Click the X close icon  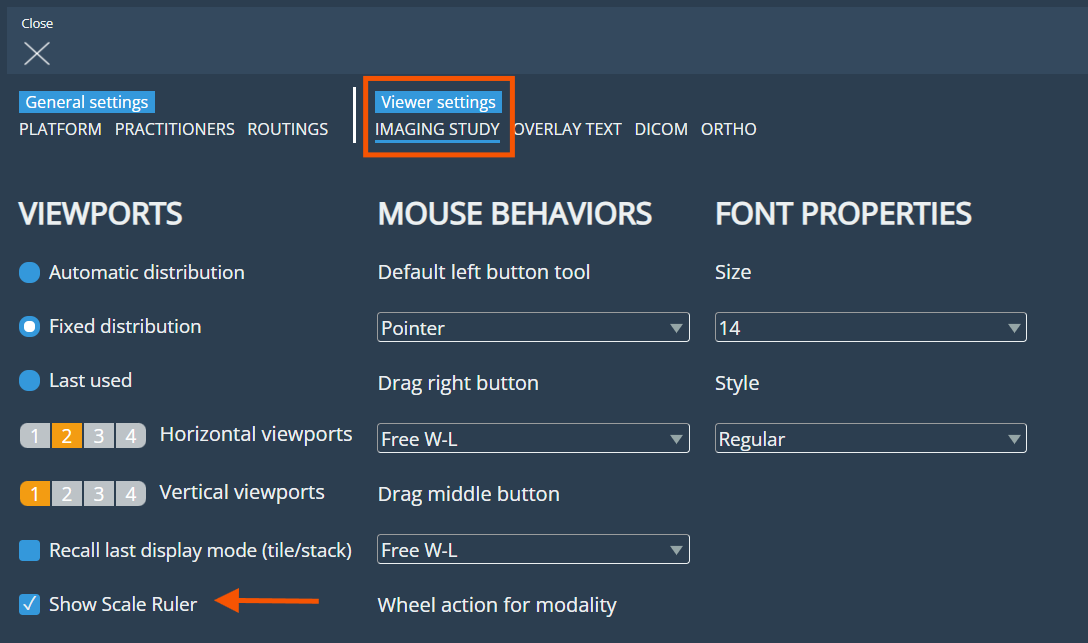pyautogui.click(x=37, y=53)
